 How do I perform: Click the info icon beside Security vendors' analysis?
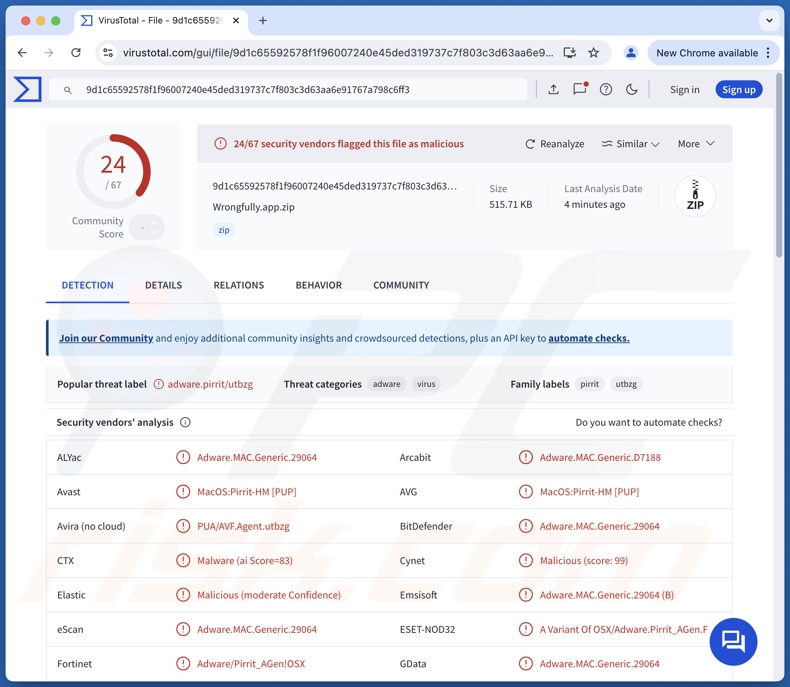click(185, 422)
